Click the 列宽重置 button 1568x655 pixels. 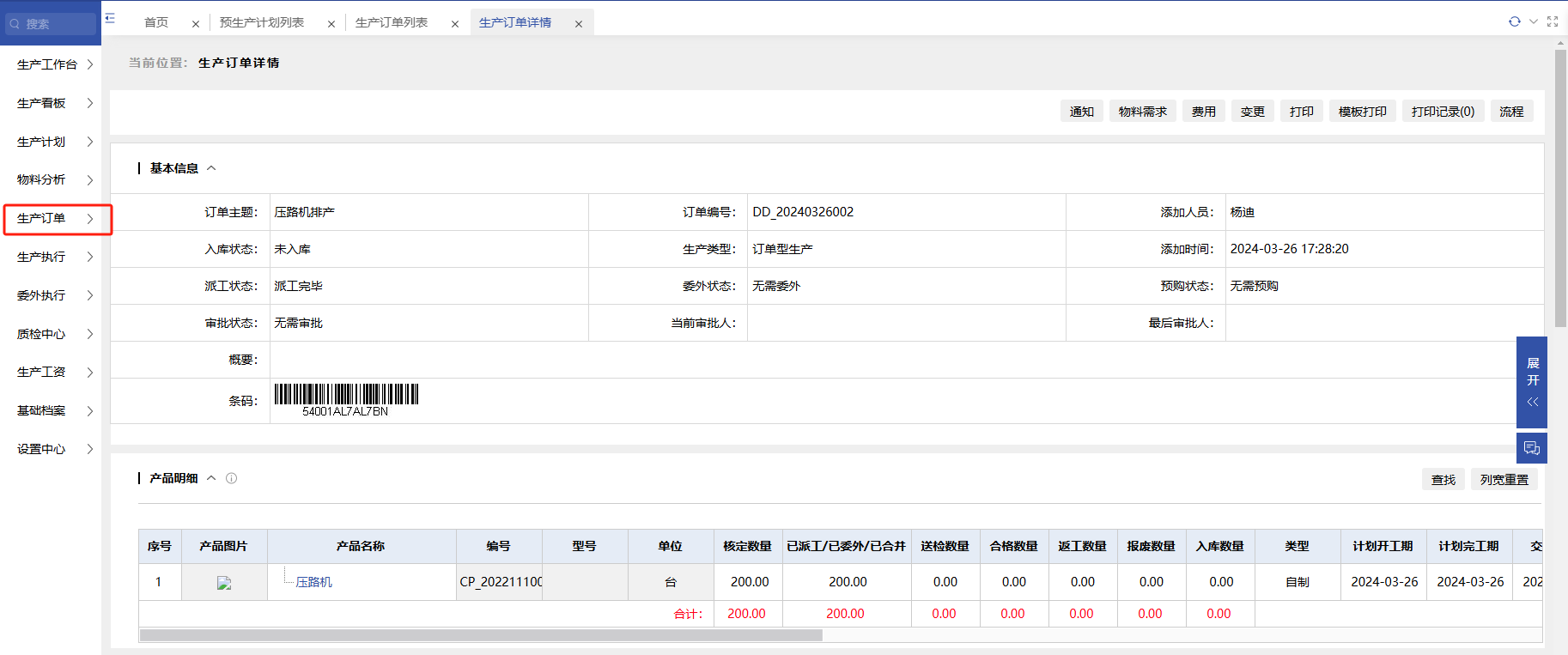(1504, 479)
